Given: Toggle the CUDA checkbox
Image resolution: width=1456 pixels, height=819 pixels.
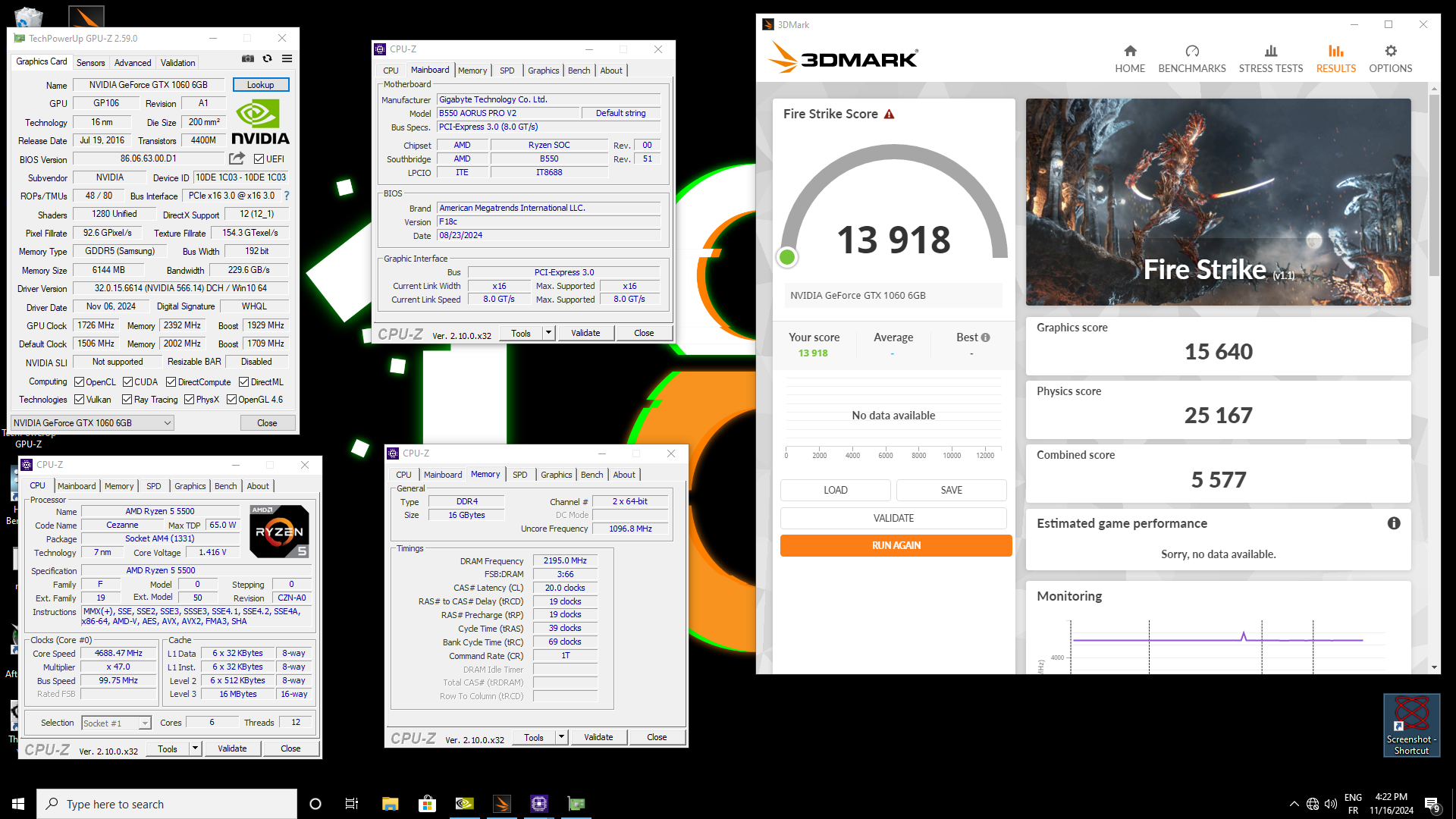Looking at the screenshot, I should 128,382.
